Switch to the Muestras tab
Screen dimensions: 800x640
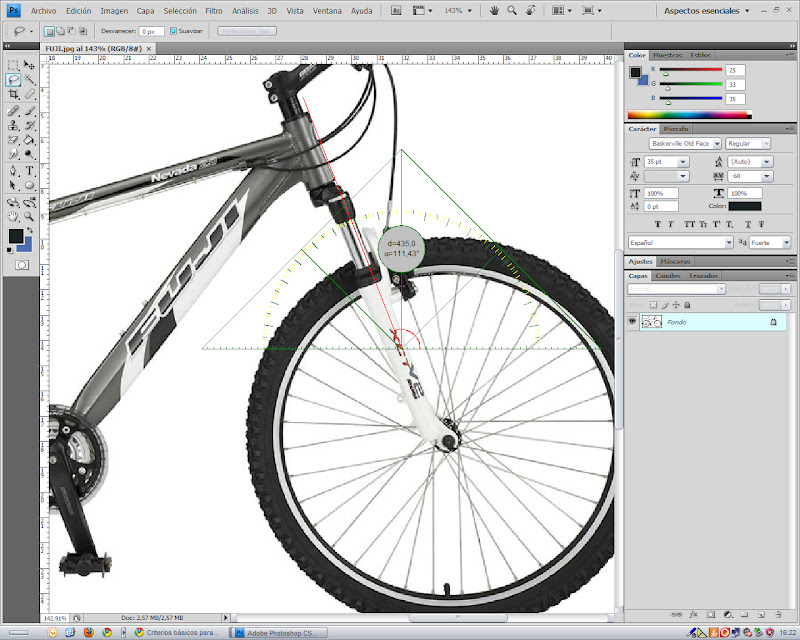pyautogui.click(x=667, y=55)
